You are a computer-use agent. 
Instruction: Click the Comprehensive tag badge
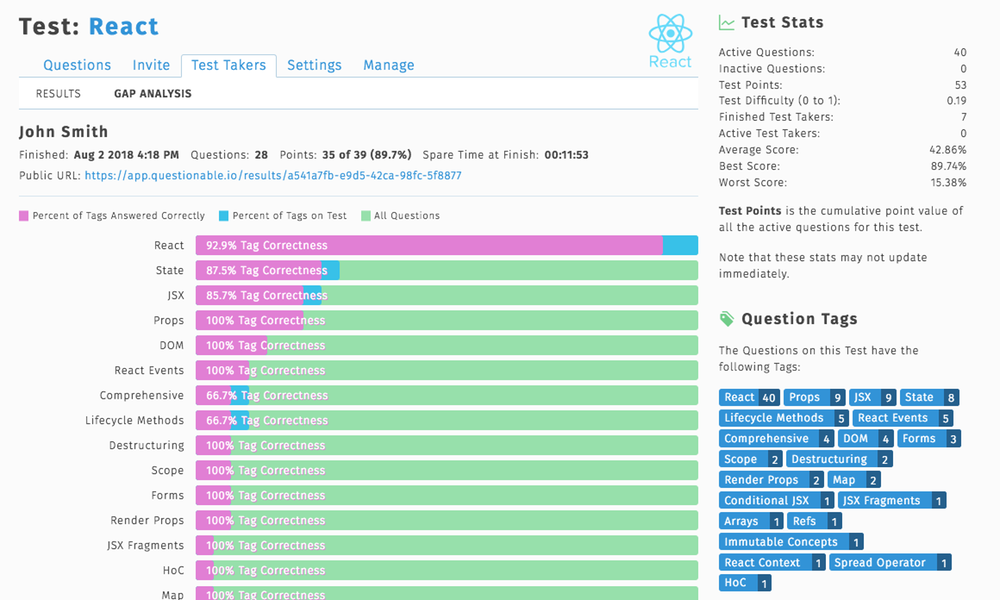click(x=777, y=439)
